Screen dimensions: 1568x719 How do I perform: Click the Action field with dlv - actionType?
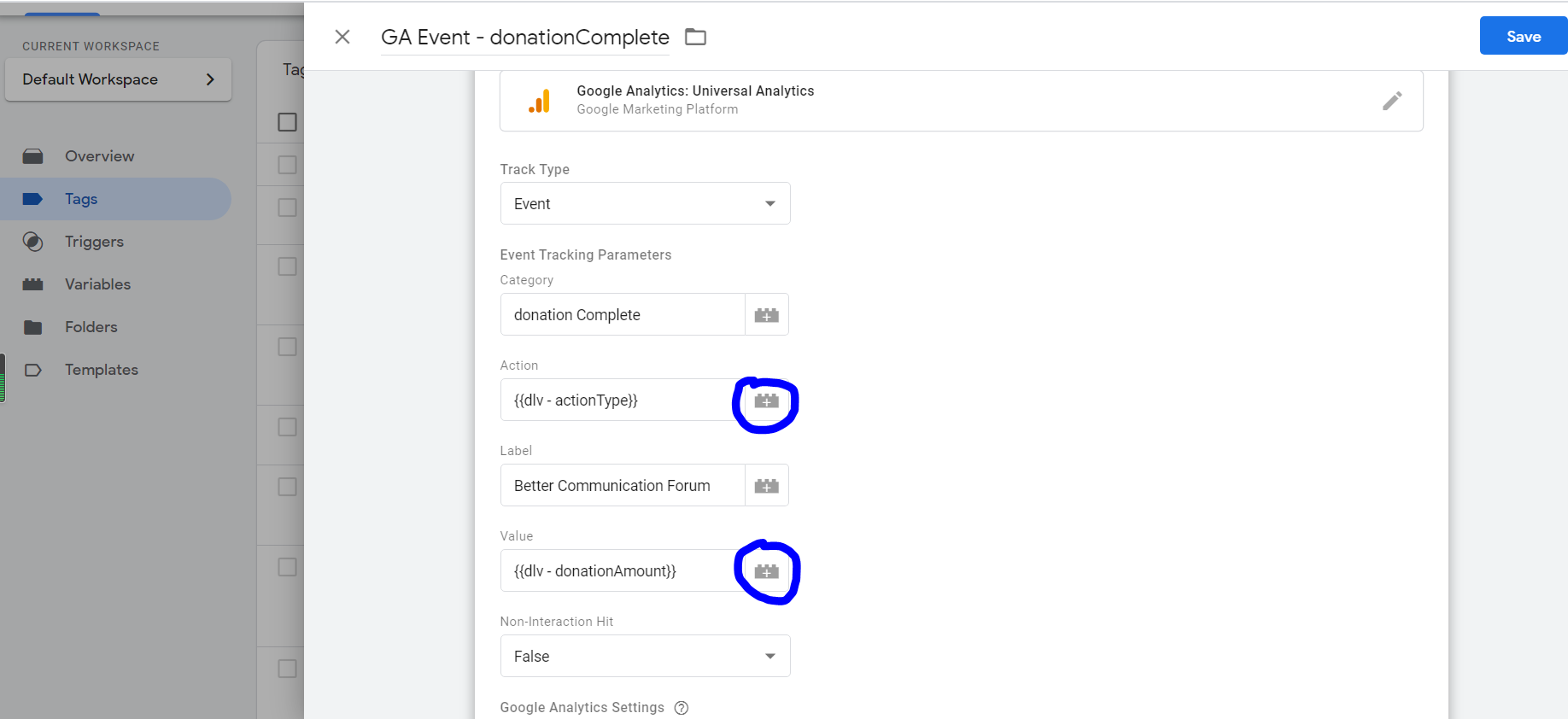coord(623,400)
